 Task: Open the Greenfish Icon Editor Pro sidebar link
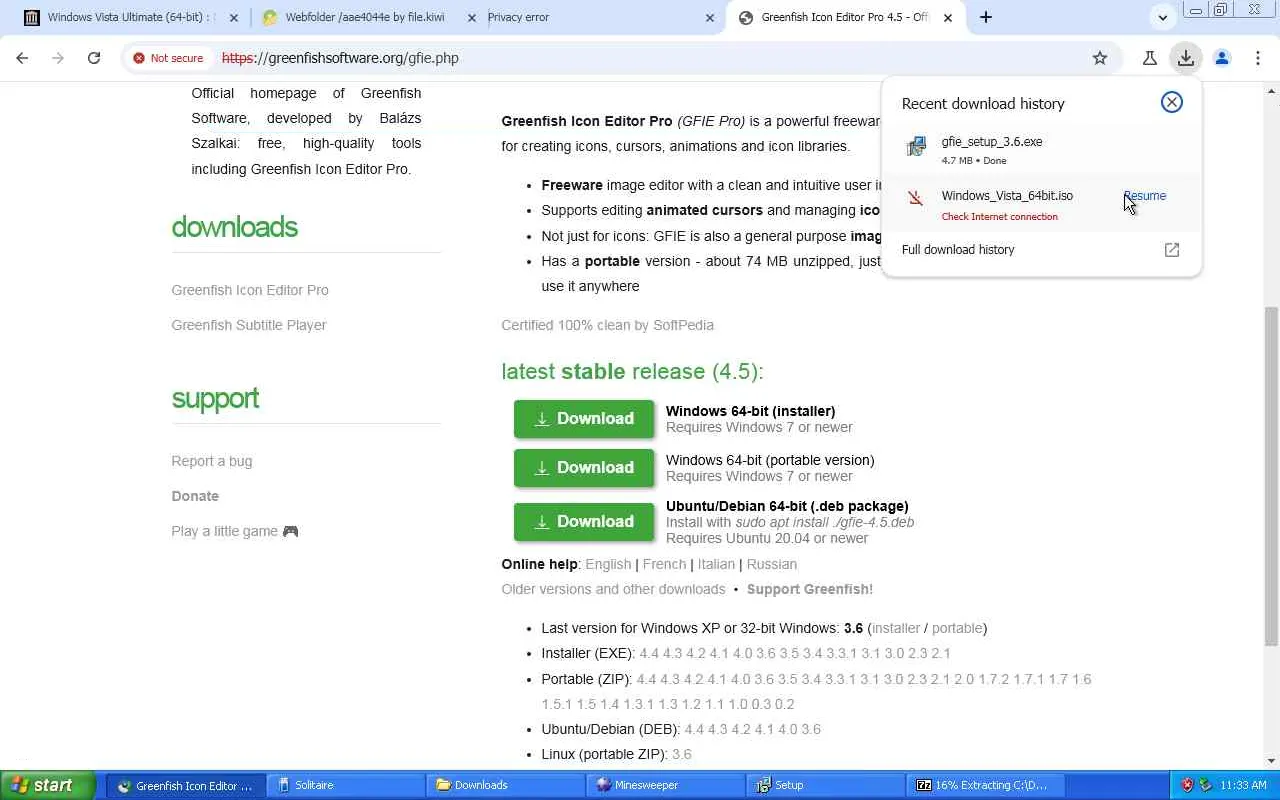pyautogui.click(x=250, y=290)
